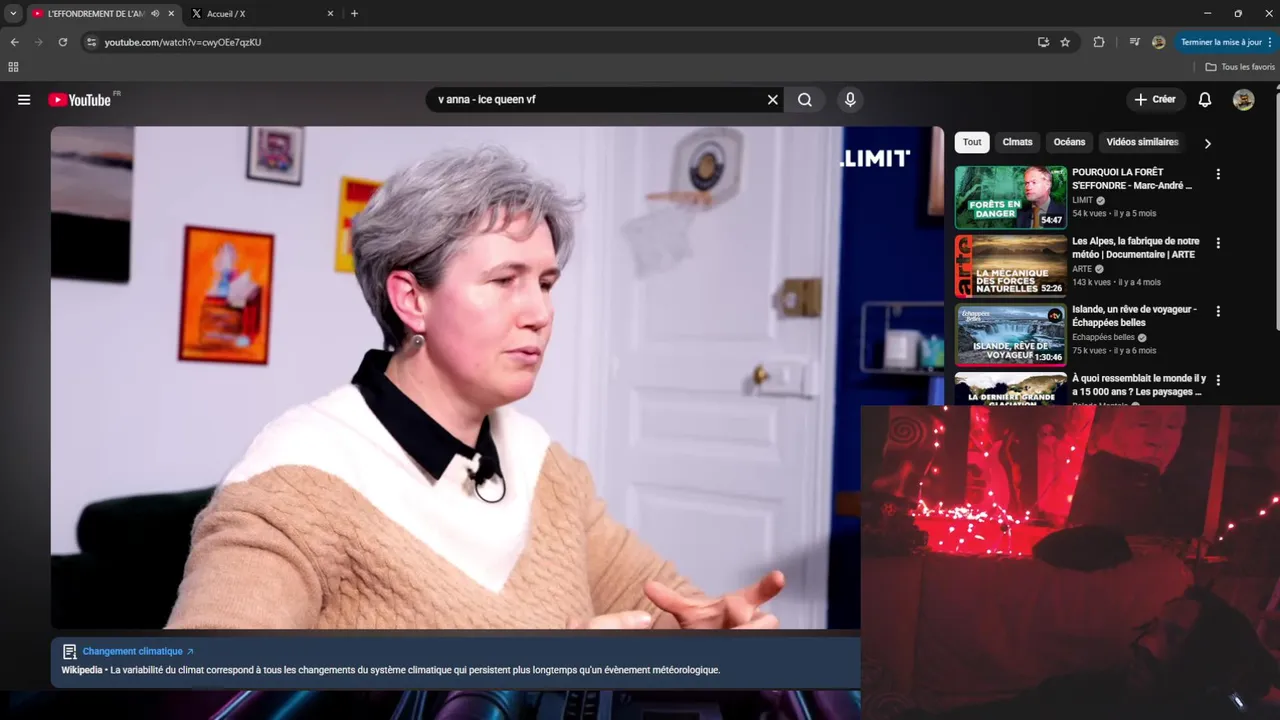Viewport: 1280px width, 720px height.
Task: Open options menu for the forêt video
Action: [1218, 174]
